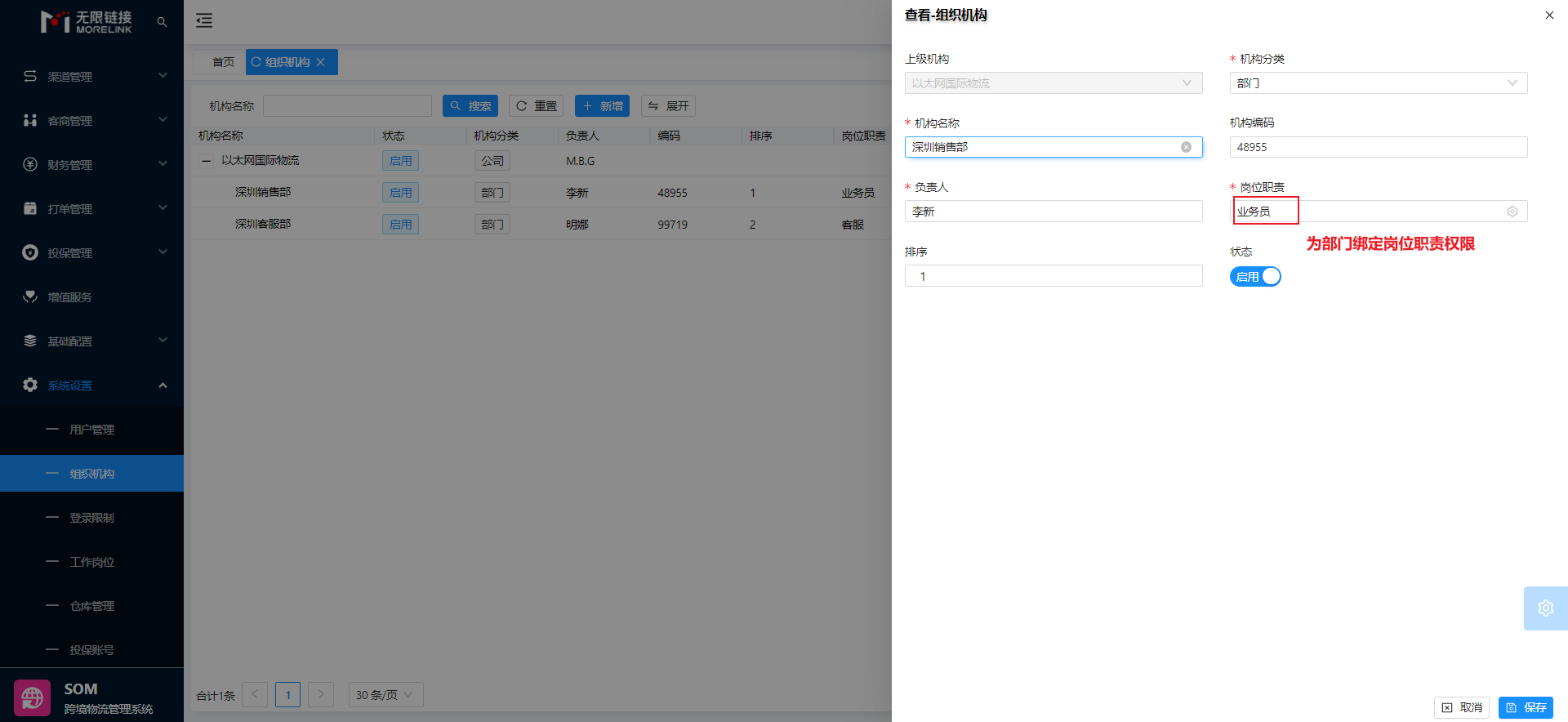Click the 机构编码 field showing 48955

coord(1379,147)
